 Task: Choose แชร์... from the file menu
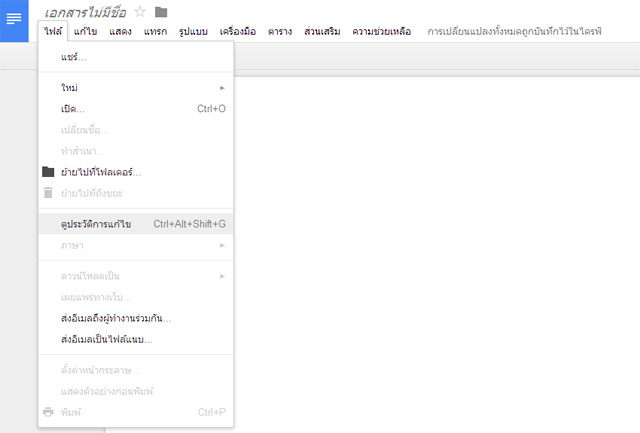tap(136, 57)
